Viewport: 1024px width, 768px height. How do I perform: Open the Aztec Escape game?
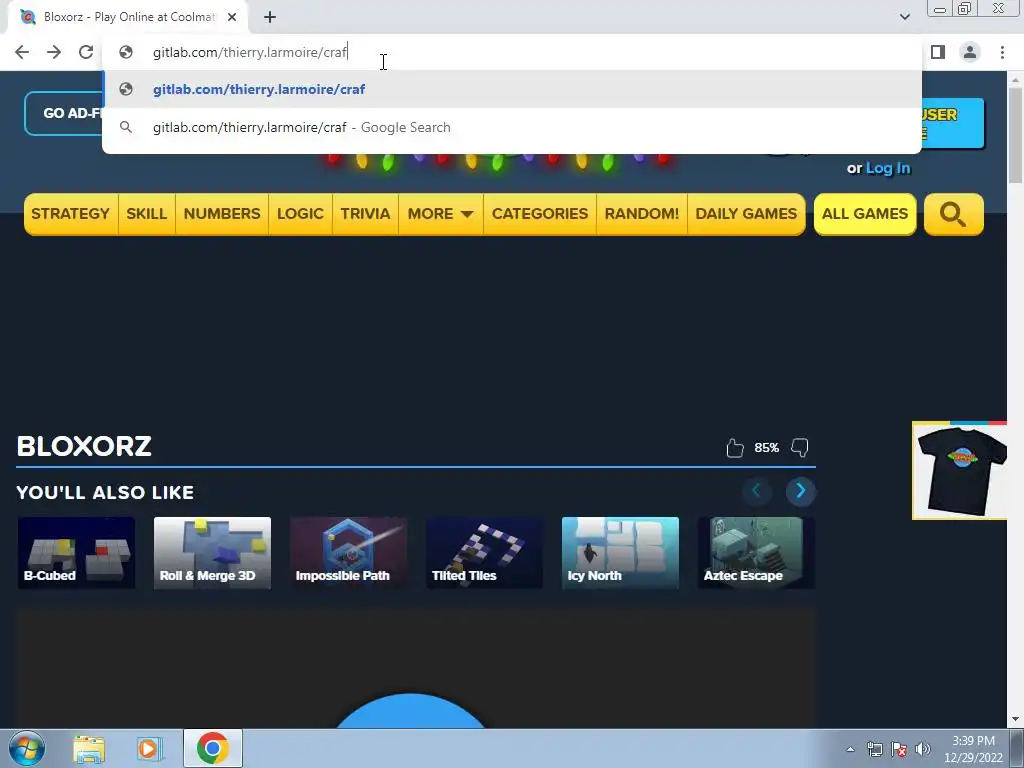[x=756, y=552]
